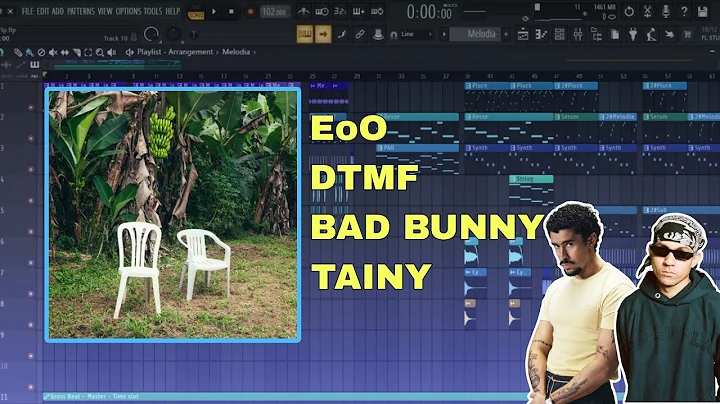Screen dimensions: 720x404
Task: Mute track 6 with its green dot
Action: click(x=31, y=263)
